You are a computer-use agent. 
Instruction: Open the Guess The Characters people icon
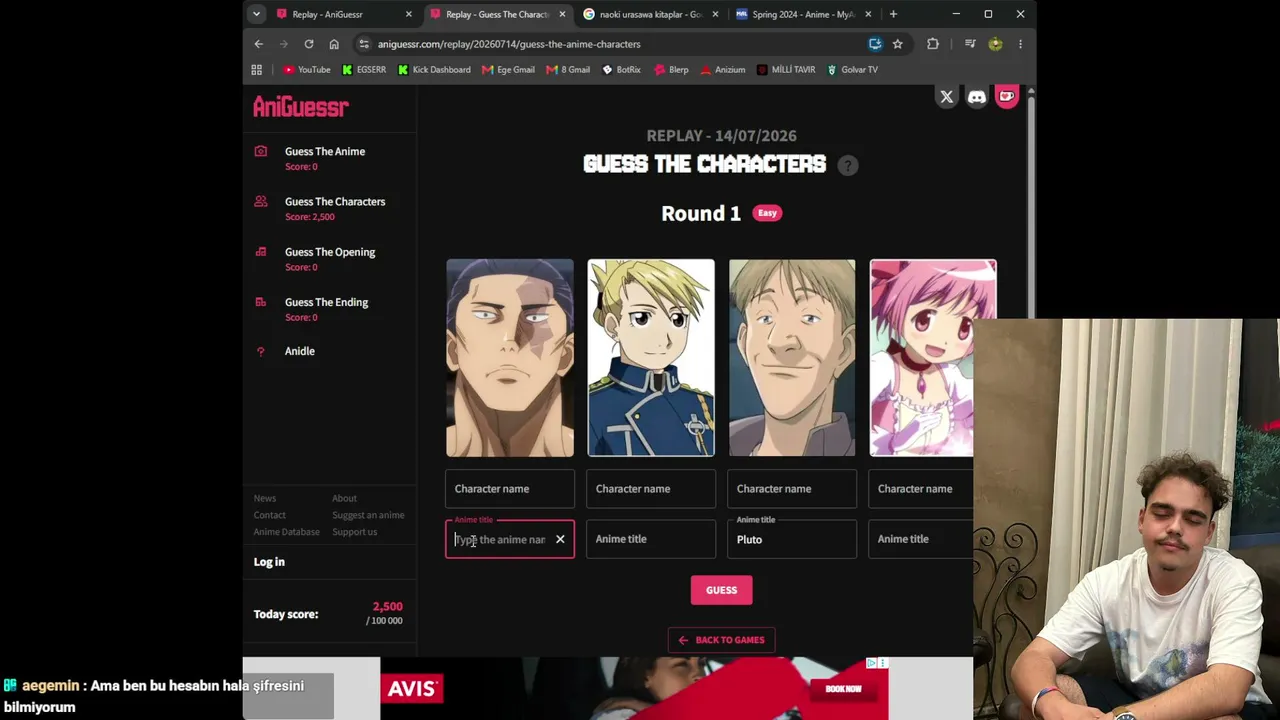(x=261, y=201)
